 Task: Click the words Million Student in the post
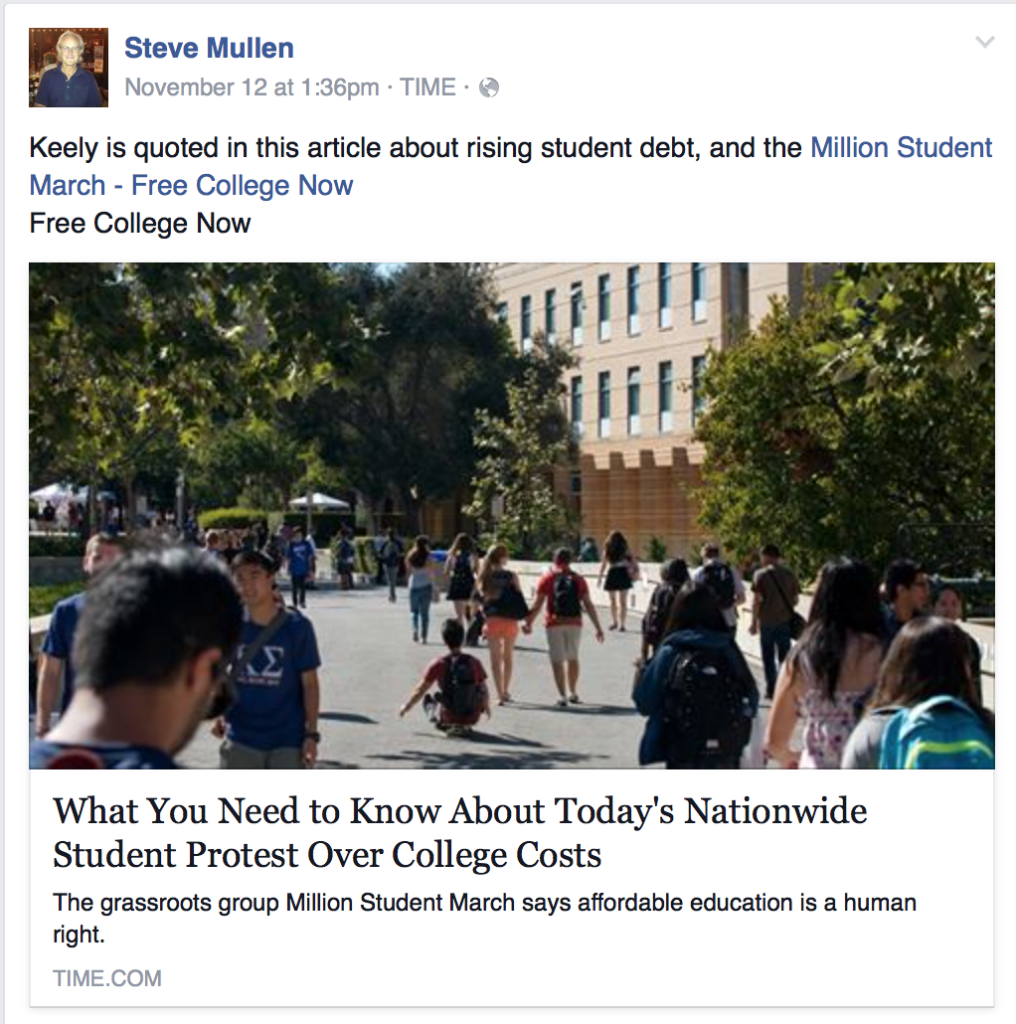pyautogui.click(x=898, y=147)
